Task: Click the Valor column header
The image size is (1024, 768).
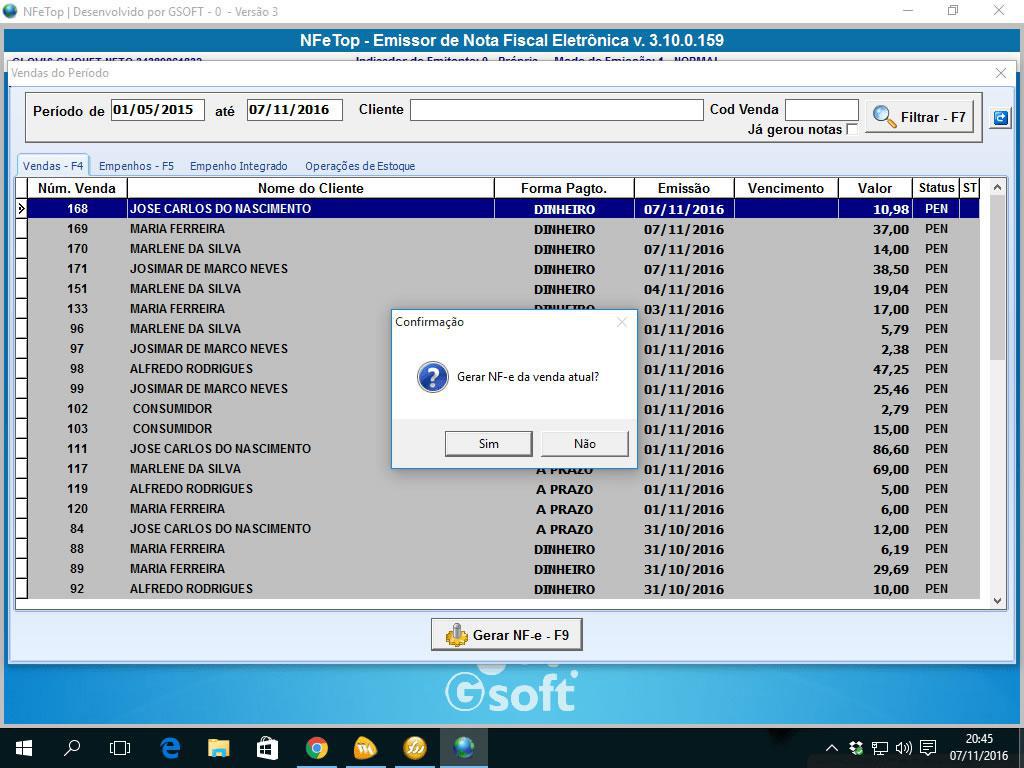Action: [875, 188]
